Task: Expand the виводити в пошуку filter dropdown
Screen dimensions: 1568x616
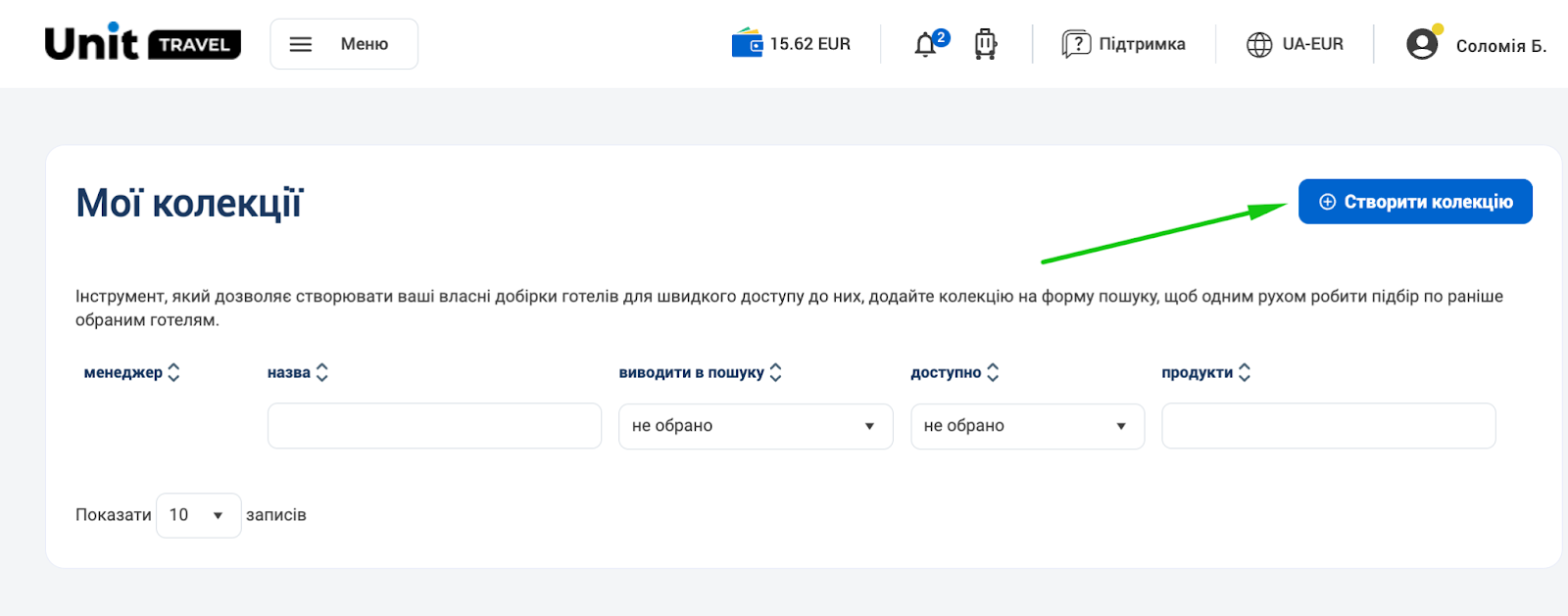Action: point(755,426)
